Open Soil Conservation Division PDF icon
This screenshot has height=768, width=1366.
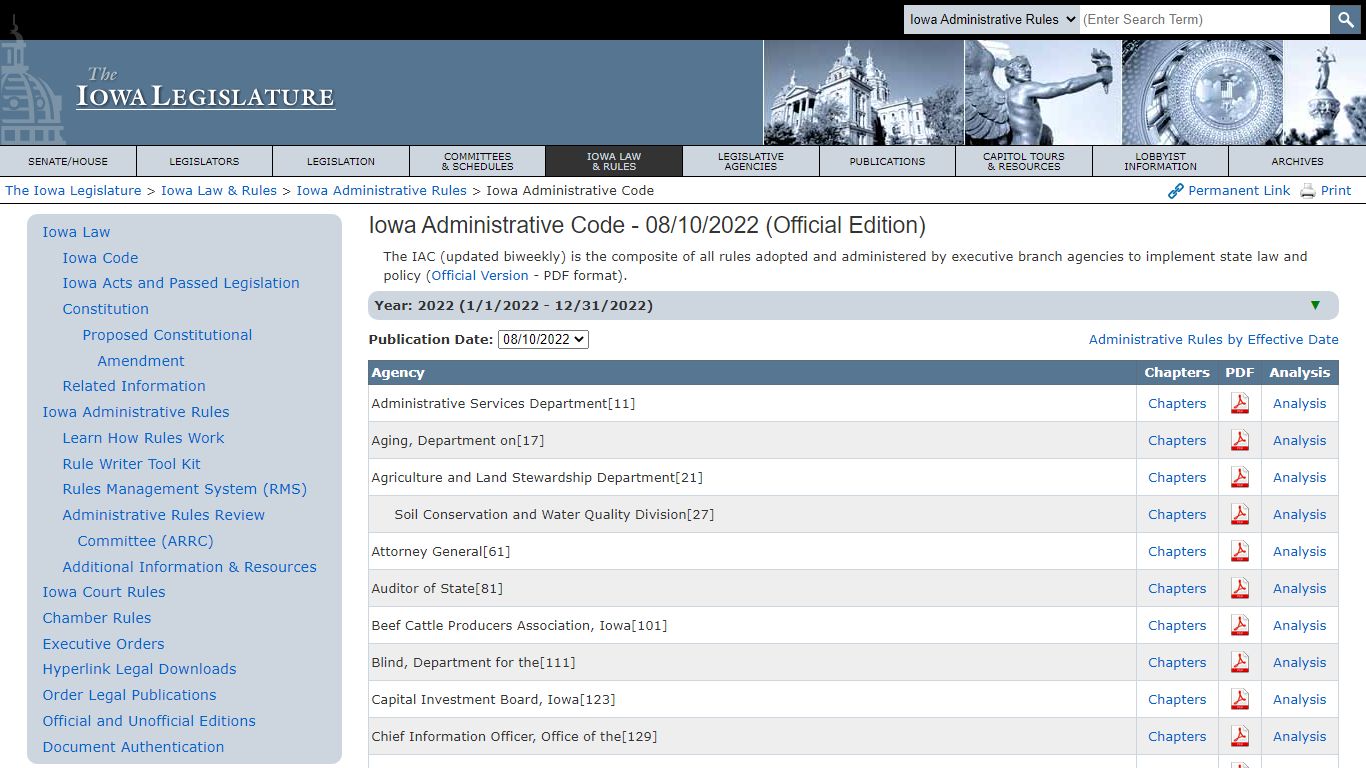[x=1240, y=514]
